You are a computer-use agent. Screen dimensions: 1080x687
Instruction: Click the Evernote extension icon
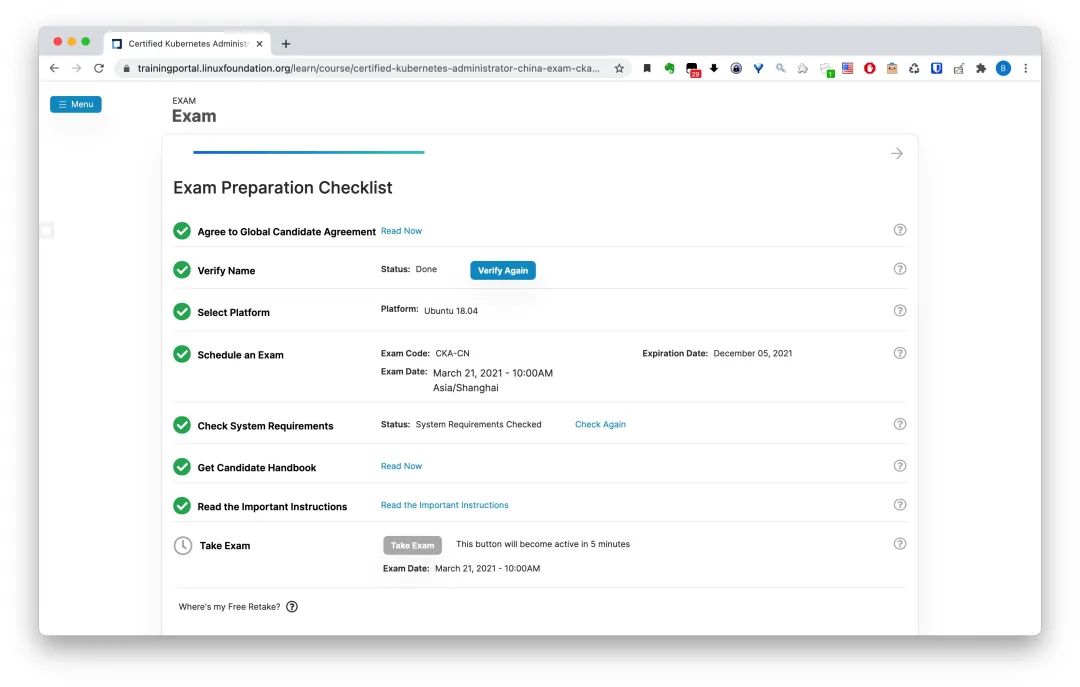pyautogui.click(x=669, y=68)
